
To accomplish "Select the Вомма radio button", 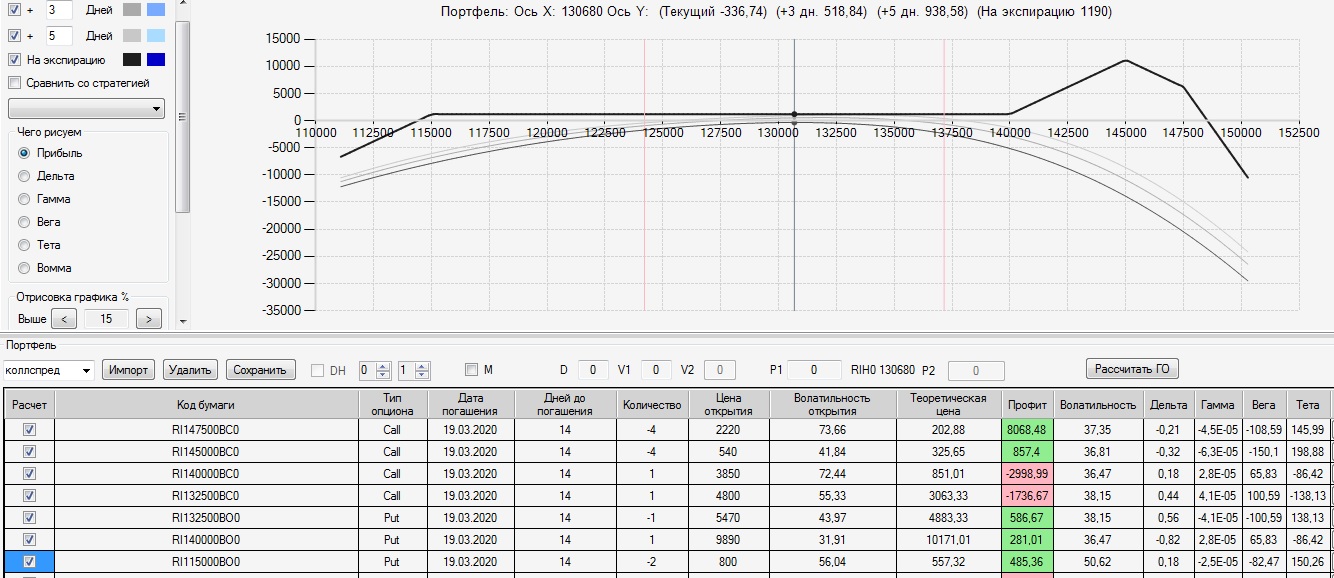I will 25,268.
